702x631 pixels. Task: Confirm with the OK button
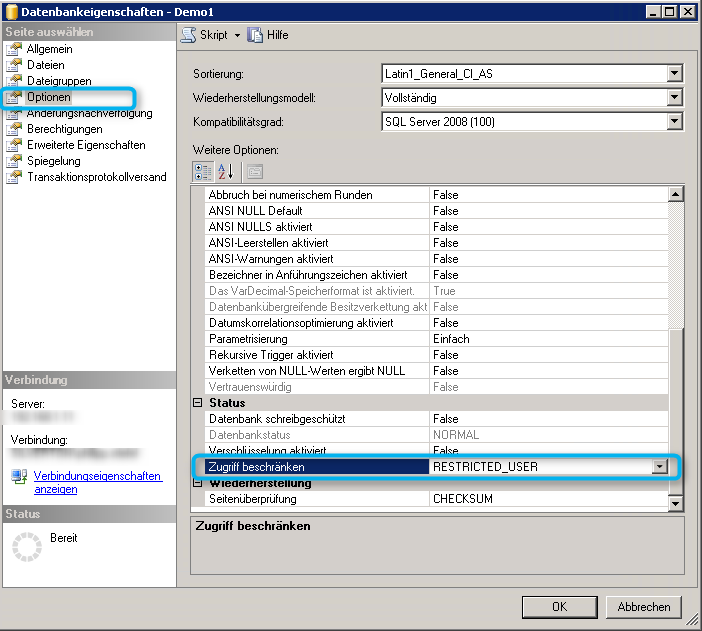click(x=560, y=607)
